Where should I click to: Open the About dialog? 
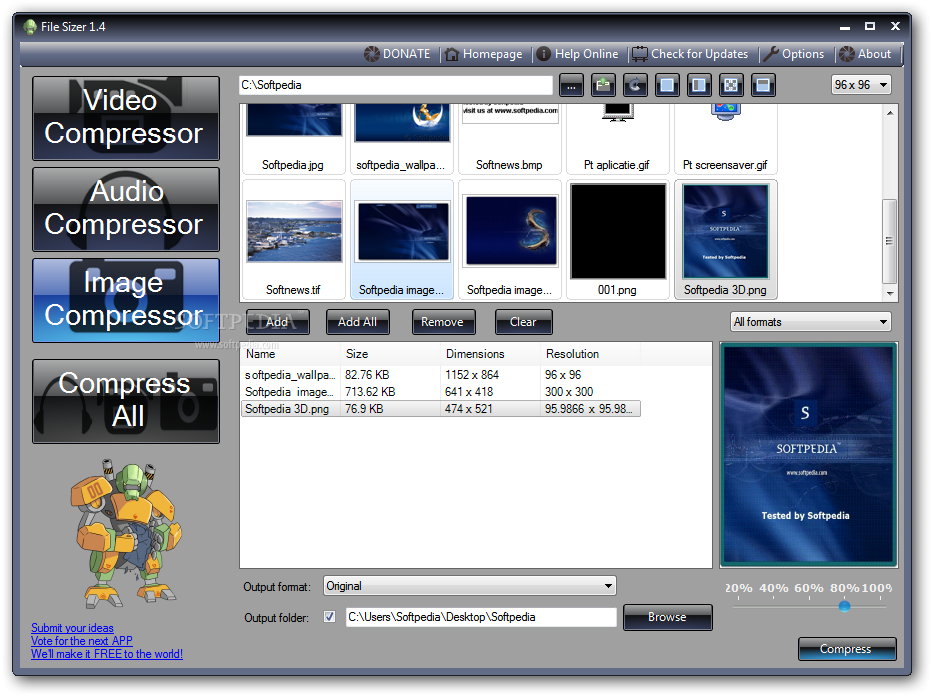[x=865, y=54]
